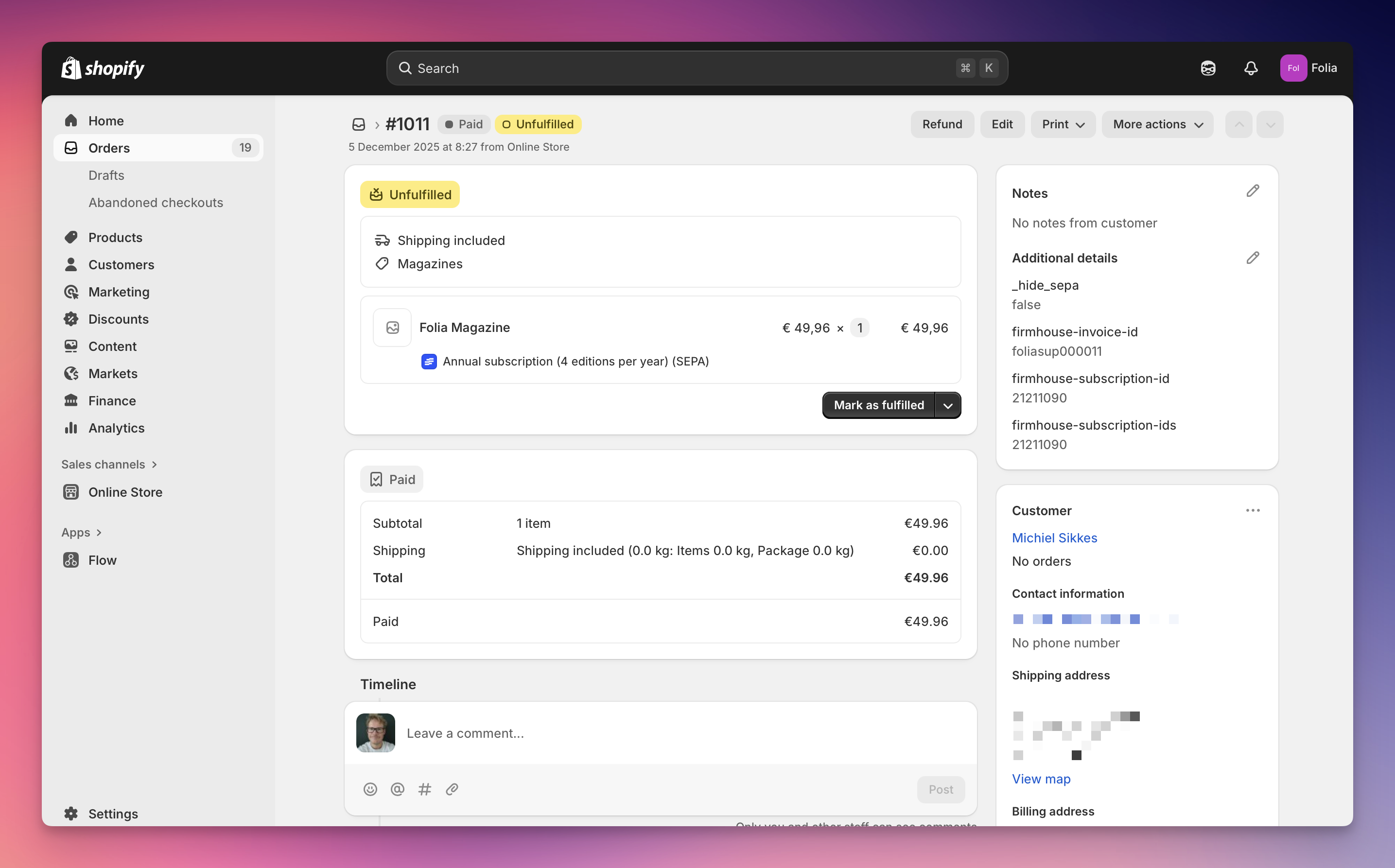1395x868 pixels.
Task: Edit Notes with the pencil icon
Action: [x=1252, y=191]
